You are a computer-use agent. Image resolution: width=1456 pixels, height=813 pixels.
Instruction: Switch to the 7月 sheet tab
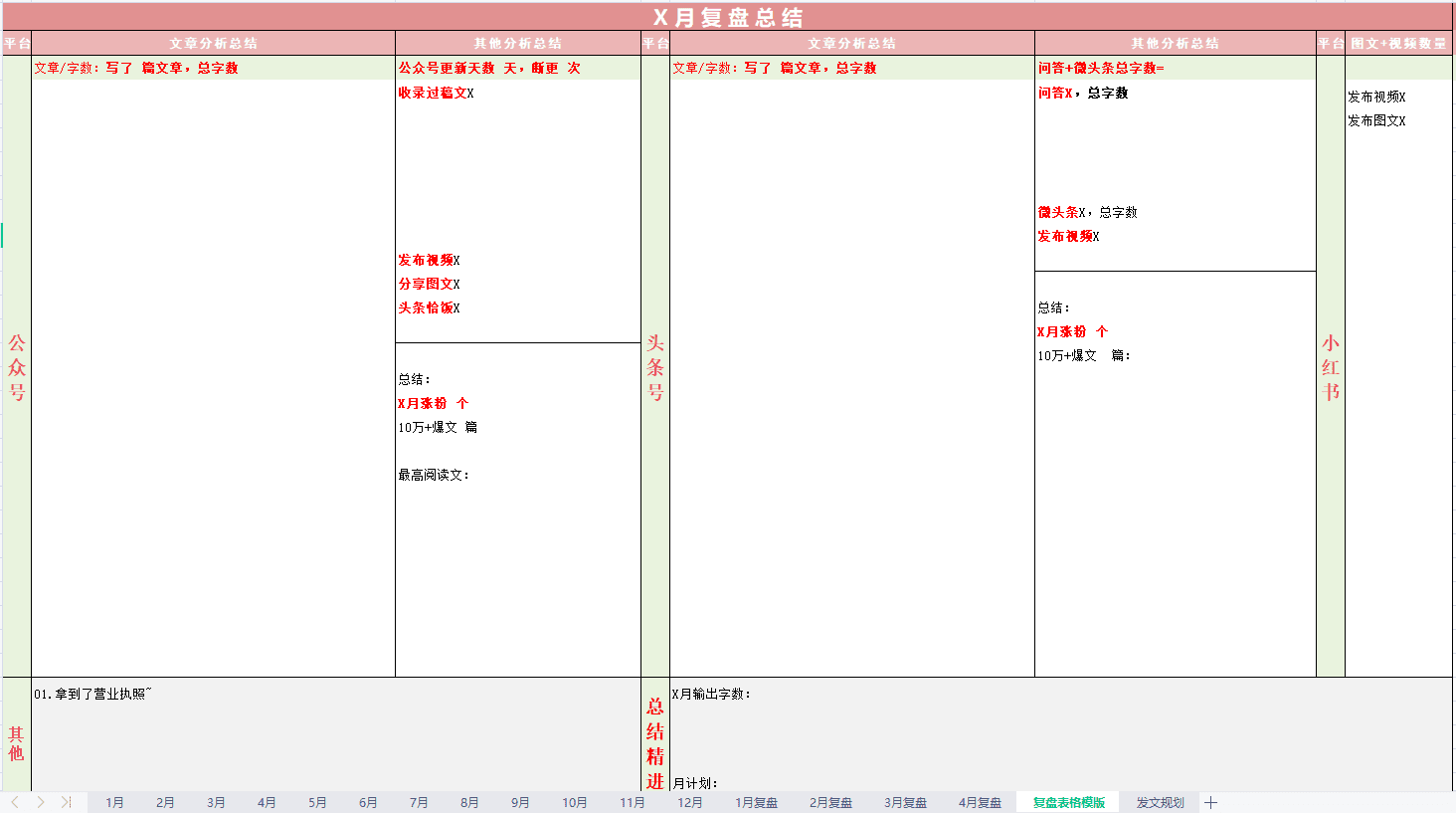[x=419, y=802]
